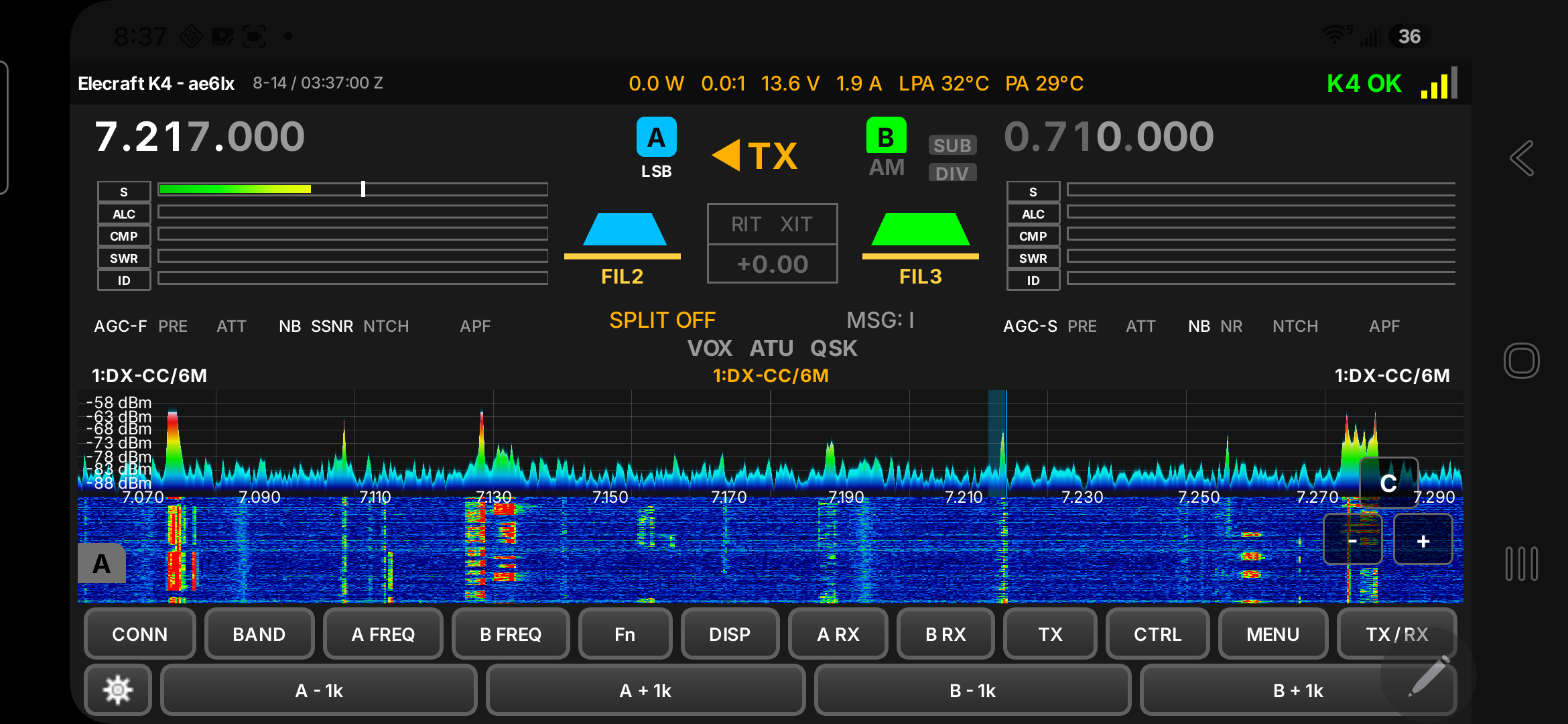Open the MENU button

(1272, 634)
